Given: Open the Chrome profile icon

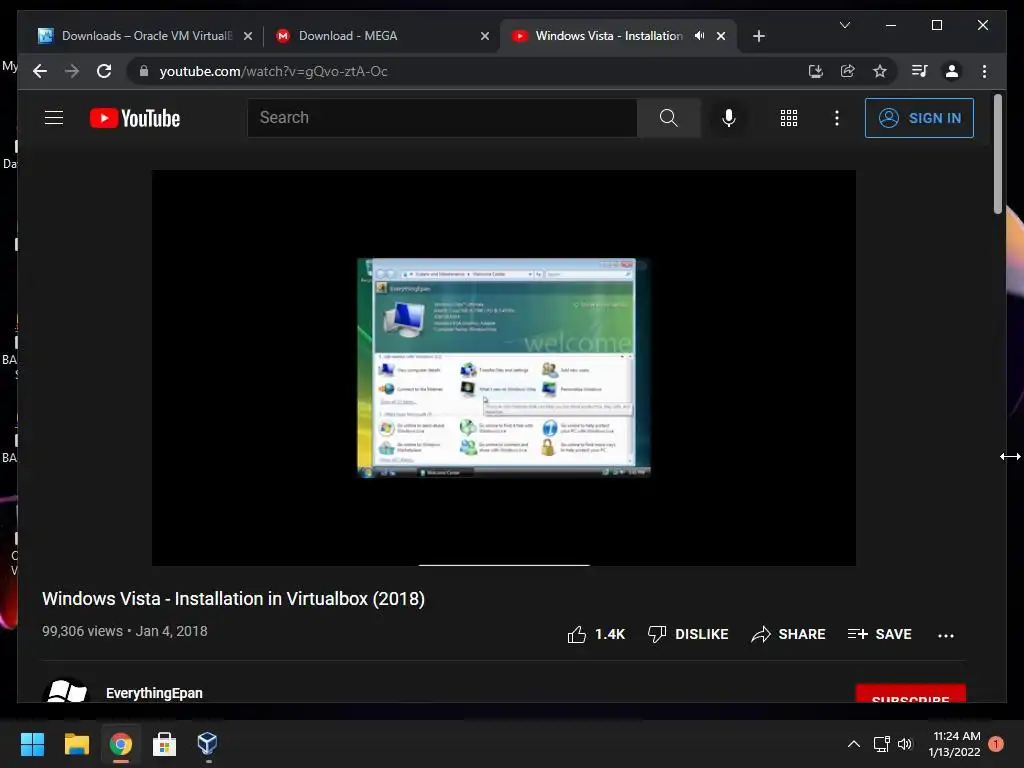Looking at the screenshot, I should pyautogui.click(x=952, y=71).
